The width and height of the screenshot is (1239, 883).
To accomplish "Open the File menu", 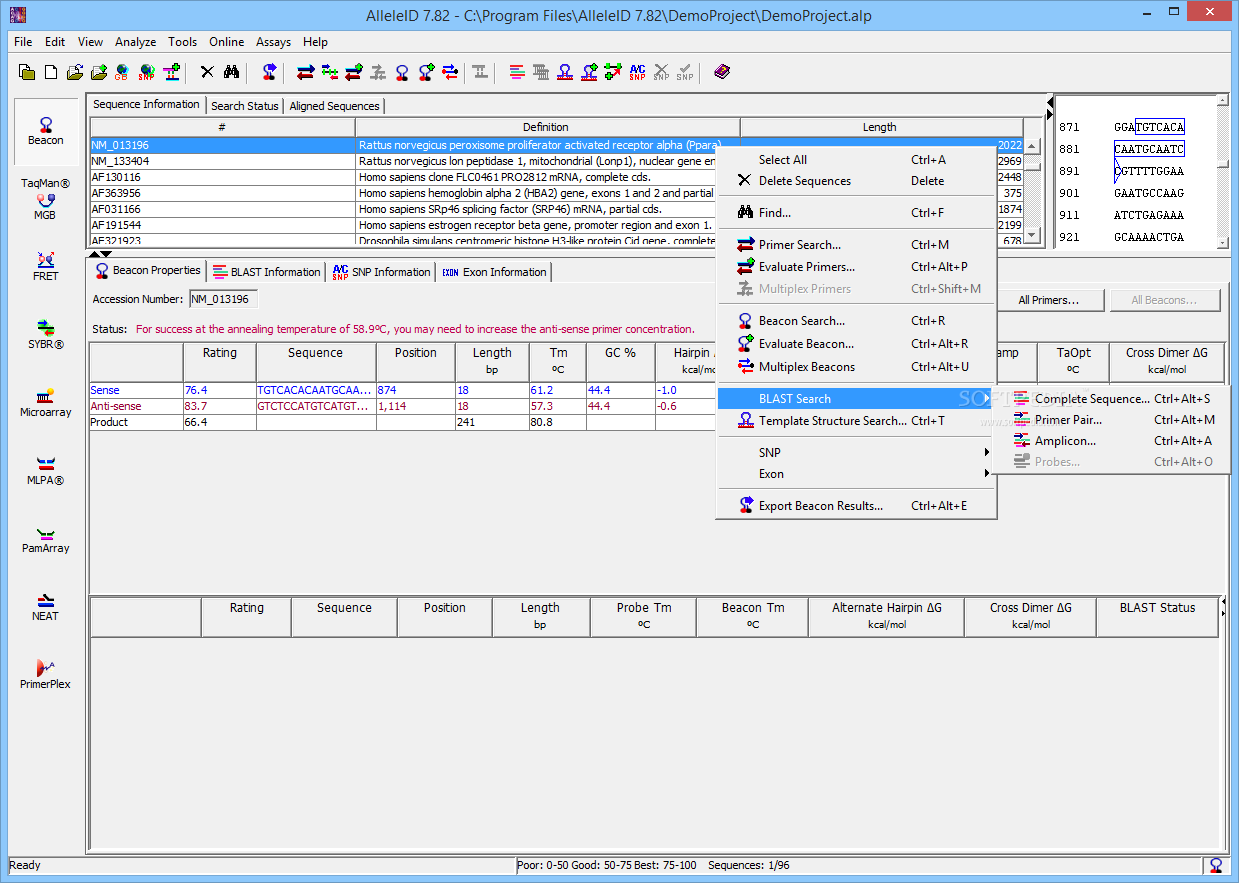I will 23,42.
